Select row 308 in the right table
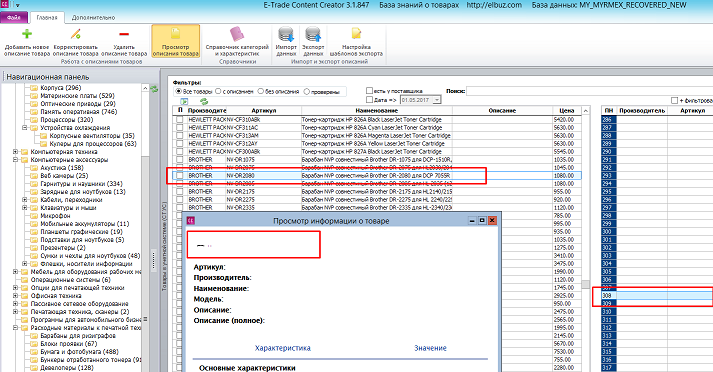 657,296
